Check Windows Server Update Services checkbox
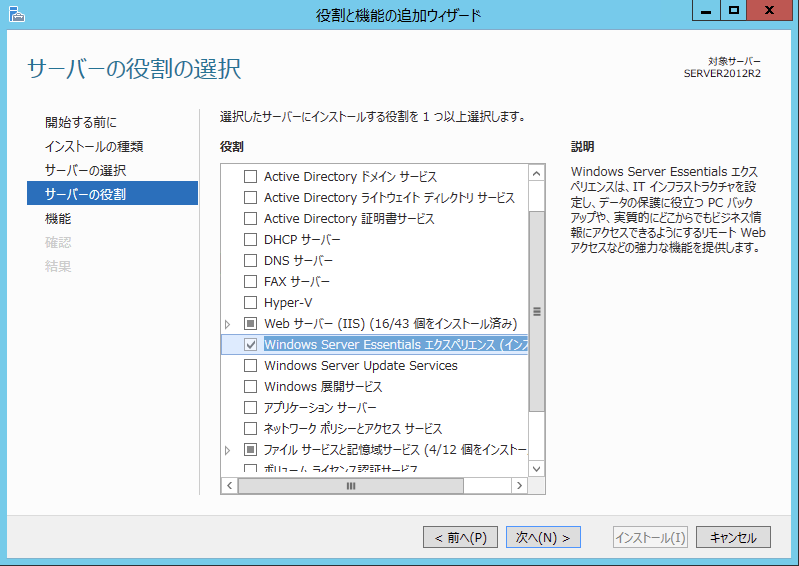This screenshot has width=799, height=566. point(250,366)
